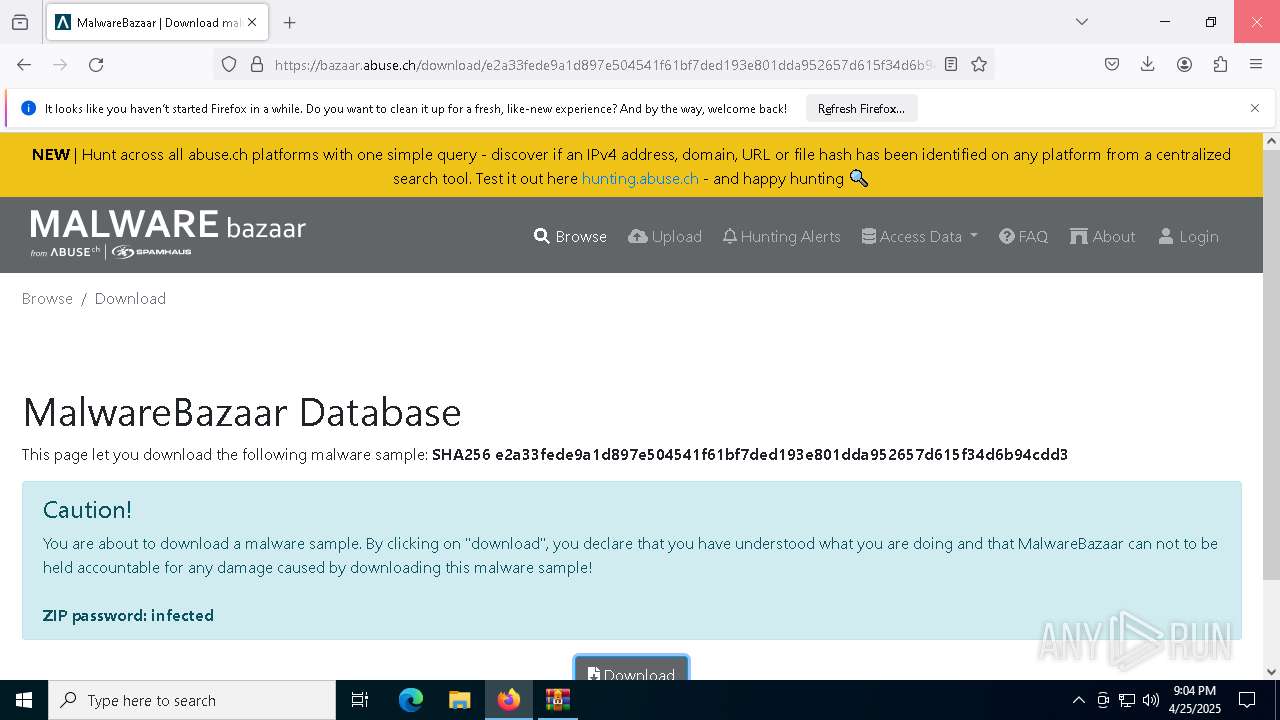The image size is (1280, 720).
Task: Click the Download sample button
Action: point(631,669)
